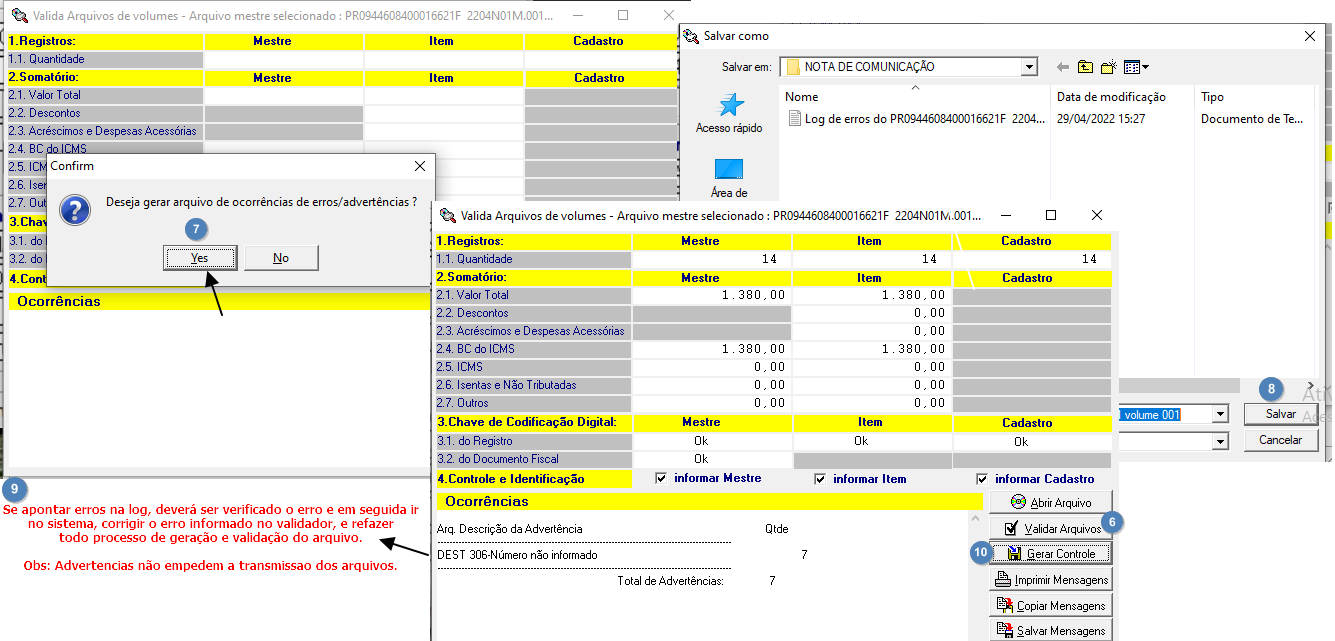The width and height of the screenshot is (1335, 641).
Task: Click Mestre Quantidade cell showing 14
Action: (711, 259)
